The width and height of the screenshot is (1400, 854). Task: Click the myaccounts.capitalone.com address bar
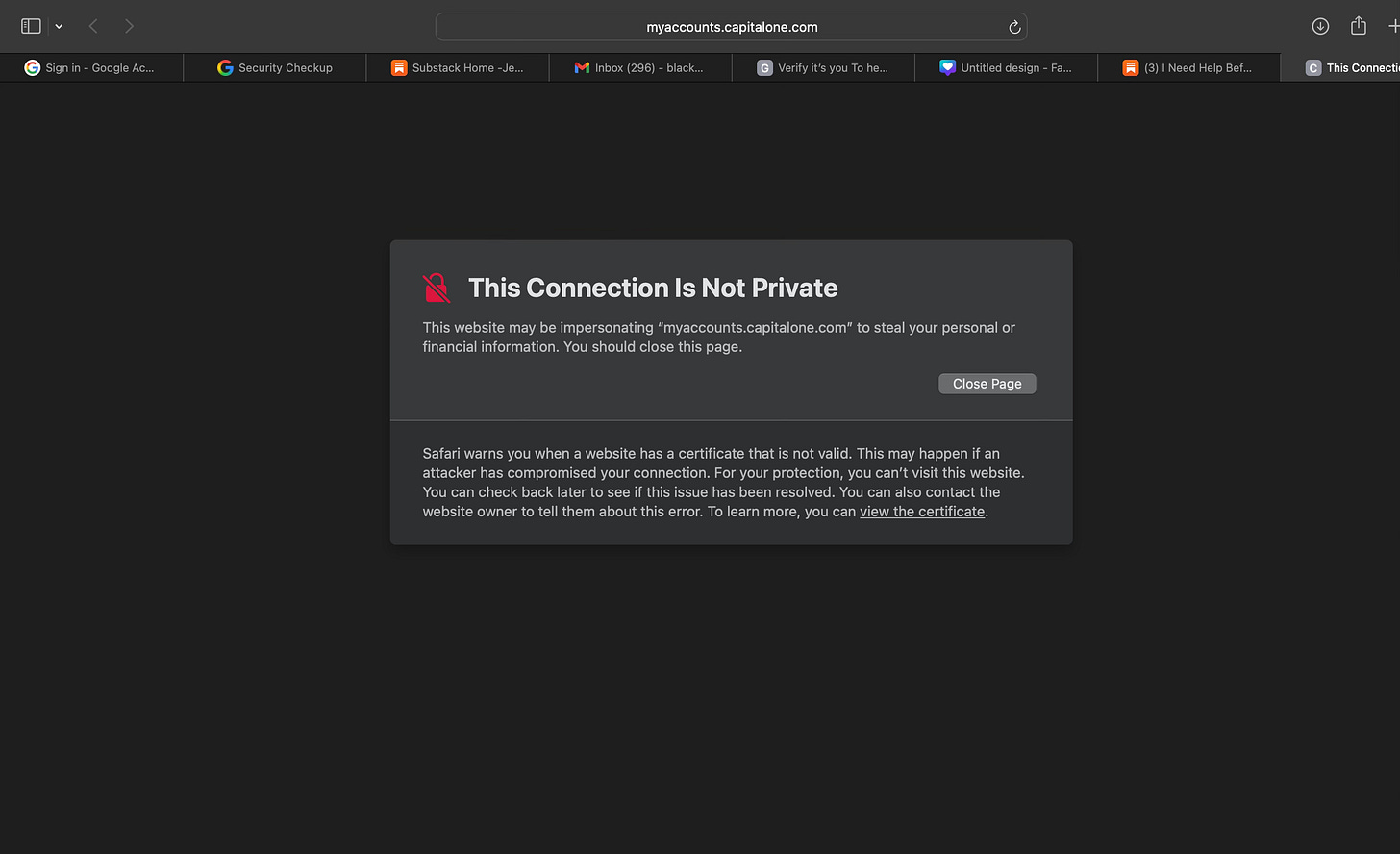(x=731, y=27)
